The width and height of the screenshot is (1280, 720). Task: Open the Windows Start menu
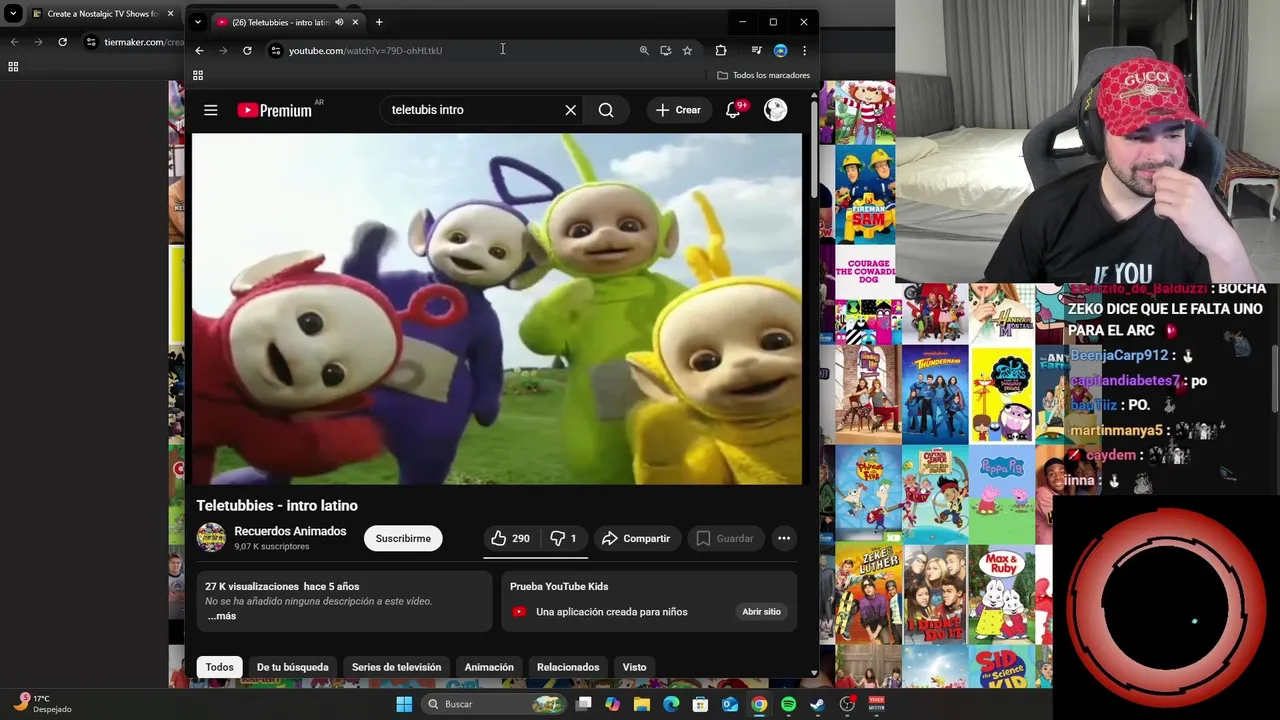point(404,704)
